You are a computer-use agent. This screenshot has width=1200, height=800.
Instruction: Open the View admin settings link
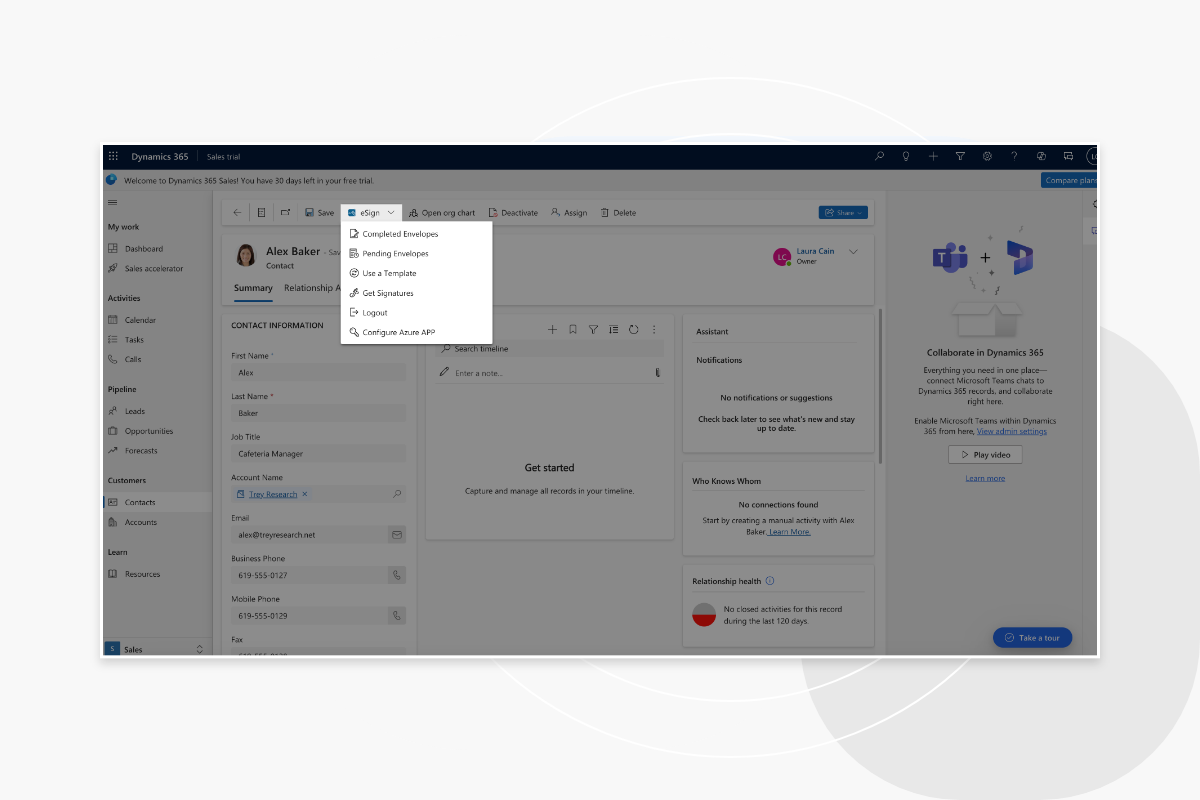pyautogui.click(x=1012, y=431)
